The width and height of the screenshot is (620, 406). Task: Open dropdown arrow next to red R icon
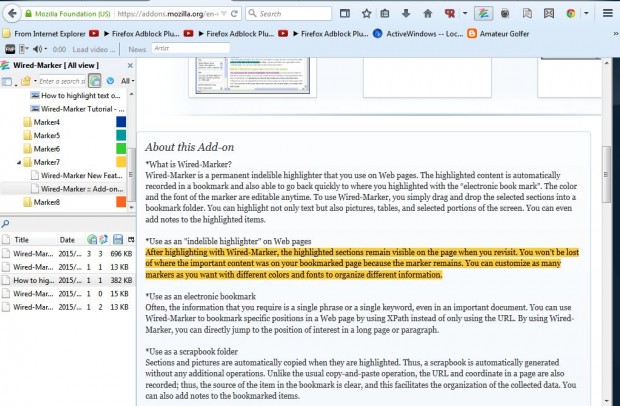point(465,13)
